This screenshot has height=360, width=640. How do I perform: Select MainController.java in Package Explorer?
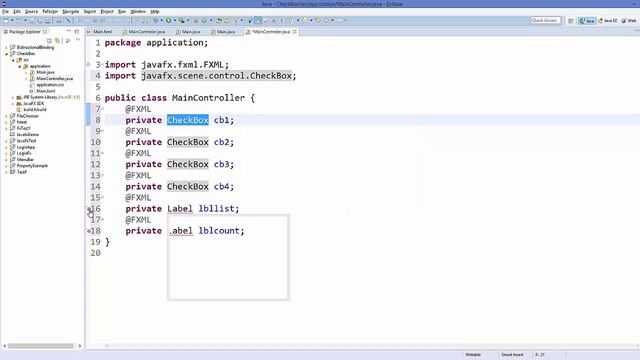point(55,78)
